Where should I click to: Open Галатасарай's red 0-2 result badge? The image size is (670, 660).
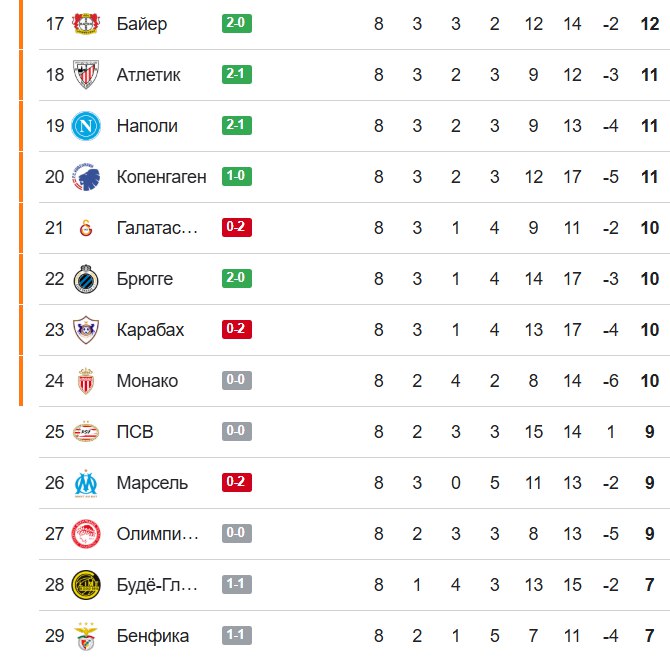[237, 227]
